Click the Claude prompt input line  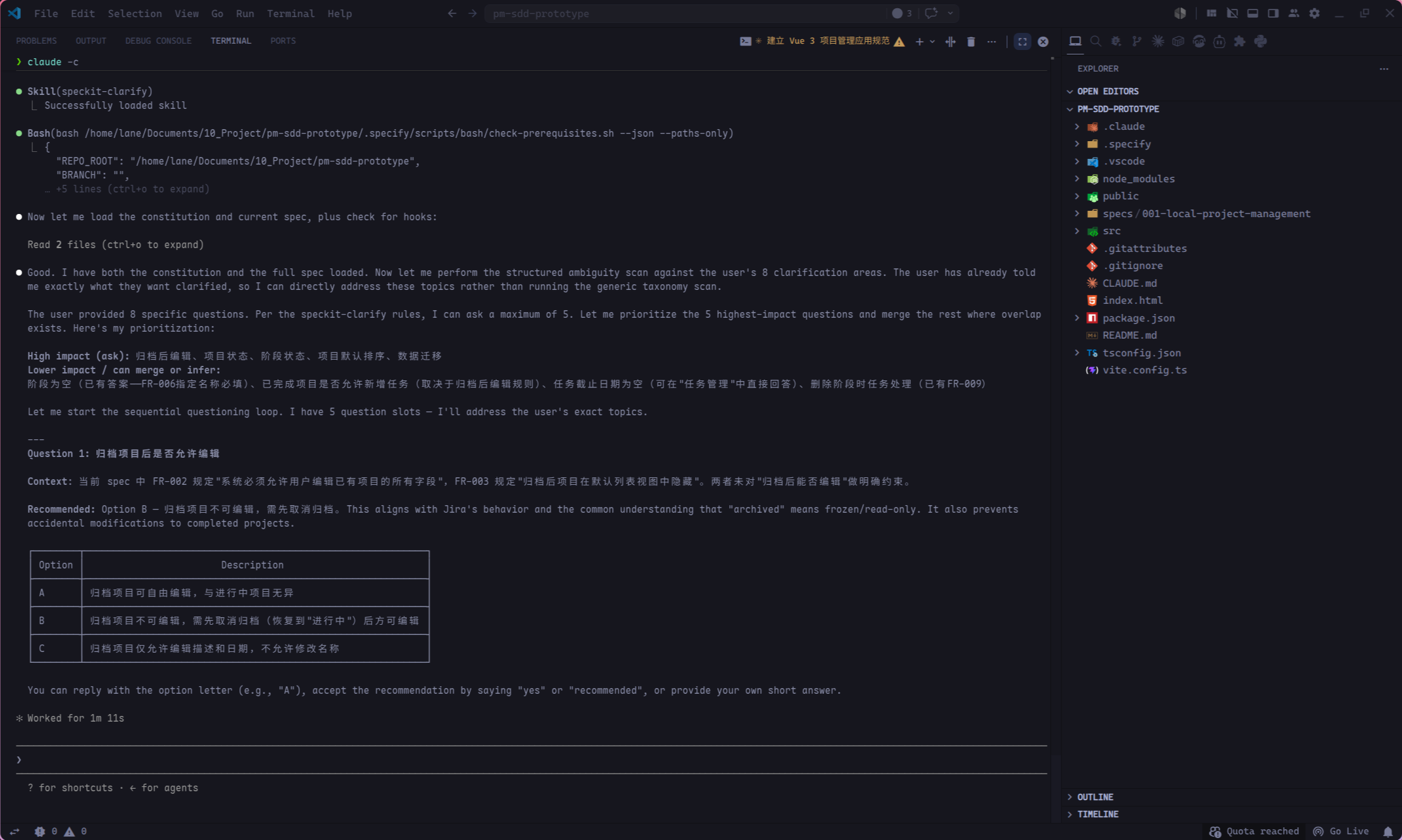coord(532,760)
